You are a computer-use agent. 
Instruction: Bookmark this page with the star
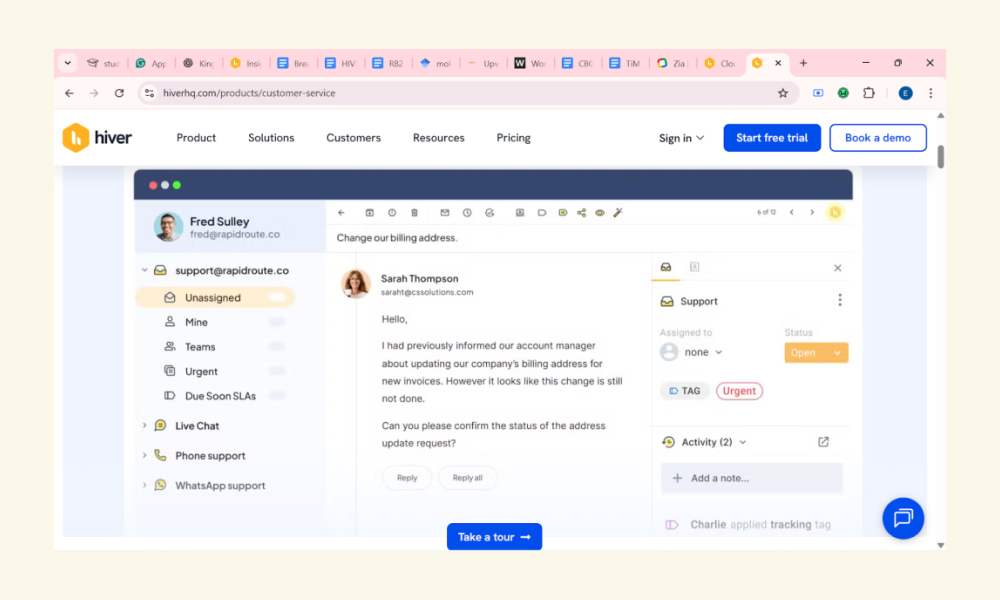tap(783, 93)
